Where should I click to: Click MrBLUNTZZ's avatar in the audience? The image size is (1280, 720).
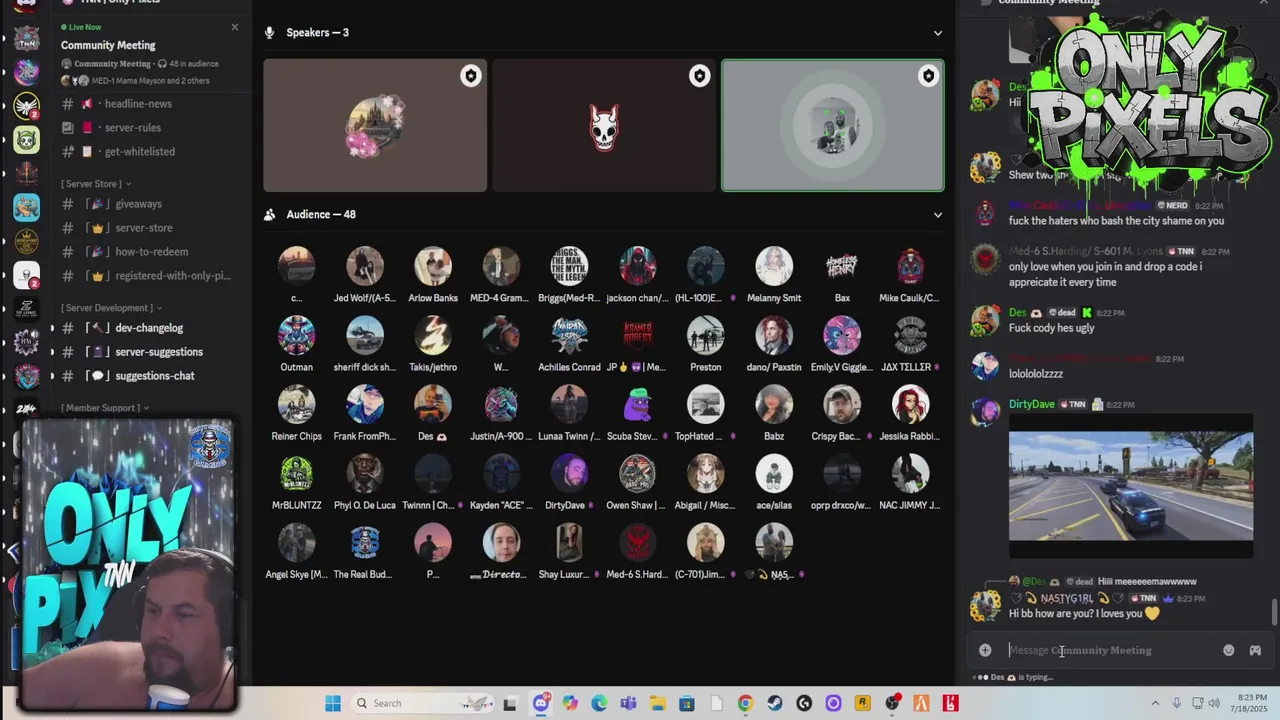click(x=296, y=473)
